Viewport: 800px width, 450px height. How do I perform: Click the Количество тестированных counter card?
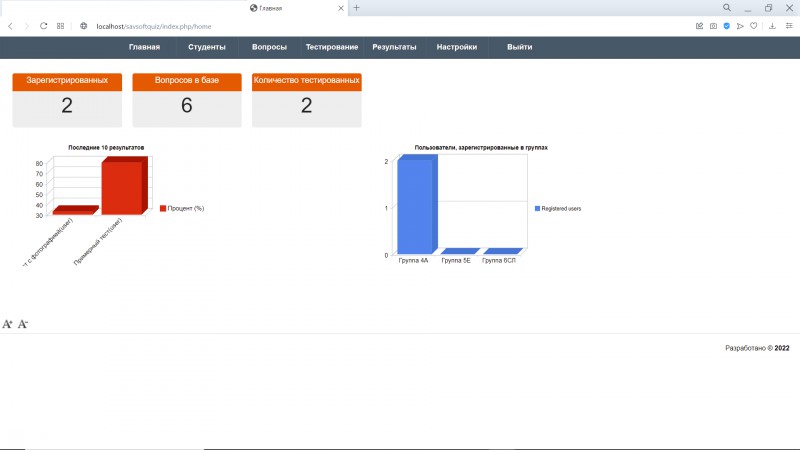pos(307,100)
